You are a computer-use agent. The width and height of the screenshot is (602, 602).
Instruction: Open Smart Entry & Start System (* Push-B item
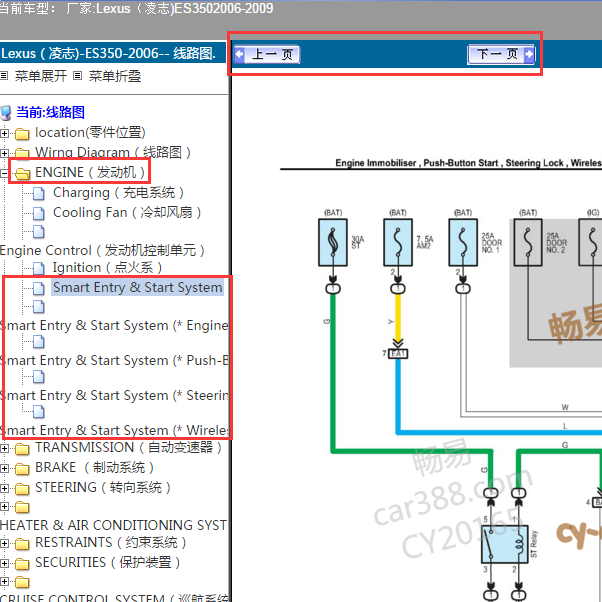point(114,361)
